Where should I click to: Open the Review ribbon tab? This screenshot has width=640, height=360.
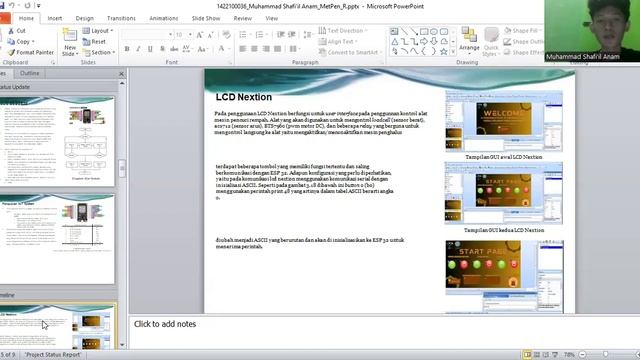click(242, 18)
